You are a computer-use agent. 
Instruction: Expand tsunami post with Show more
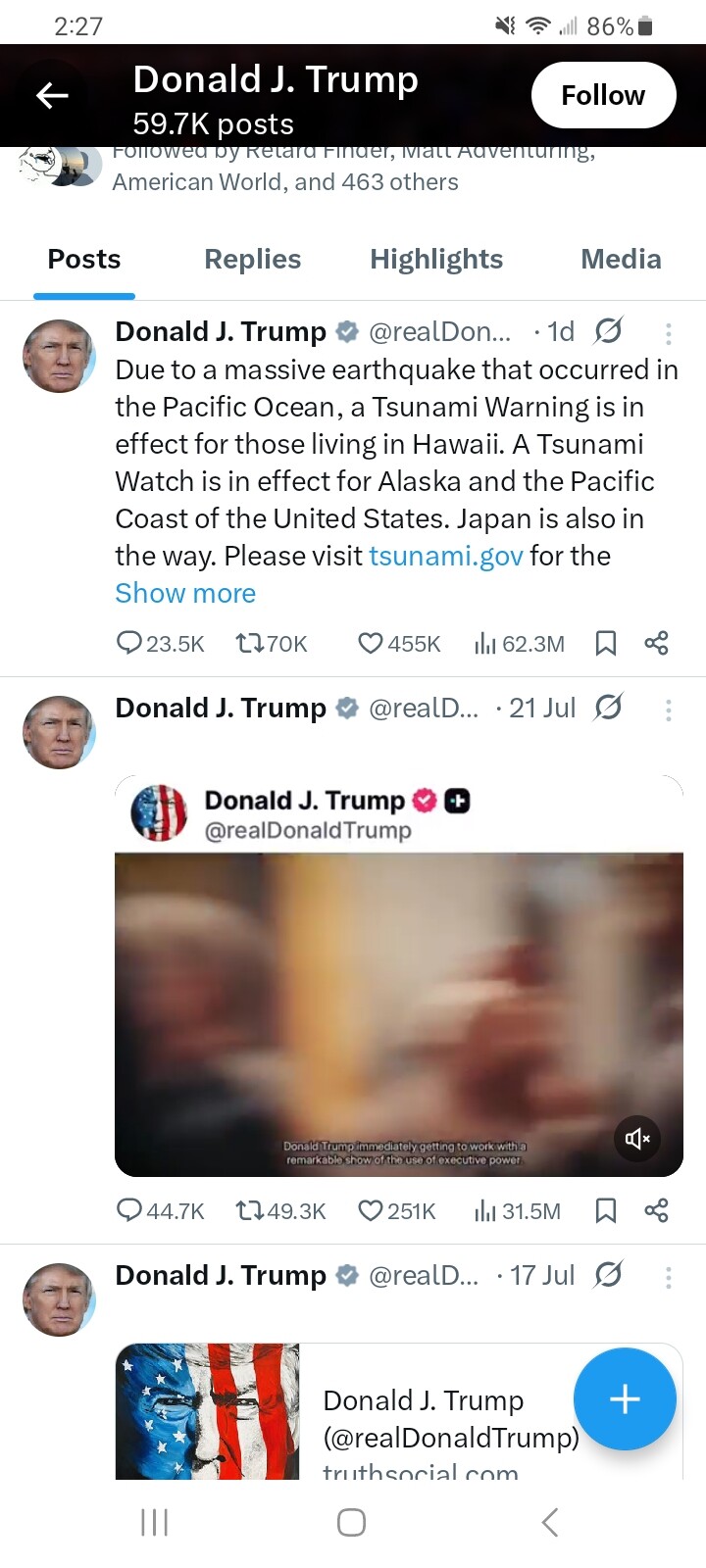point(185,593)
